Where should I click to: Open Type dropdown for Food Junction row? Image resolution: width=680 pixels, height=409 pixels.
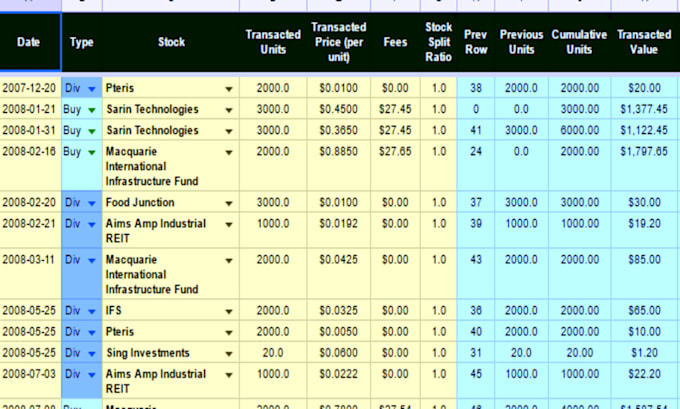(92, 203)
